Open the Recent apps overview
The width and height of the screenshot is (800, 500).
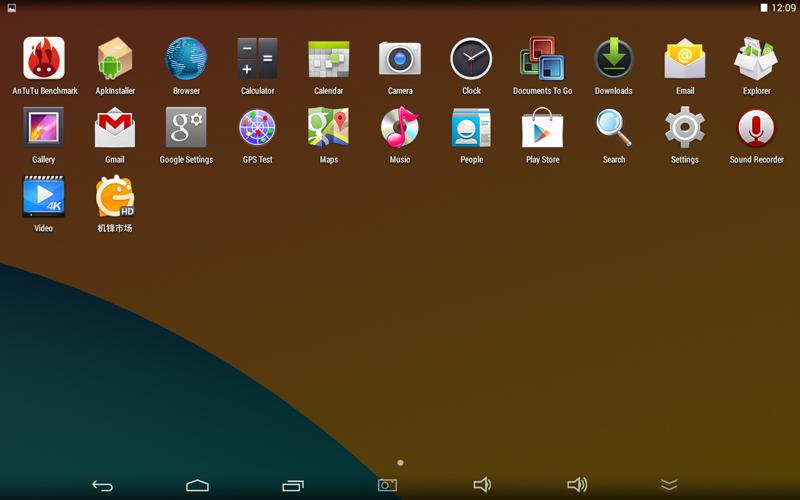tap(293, 485)
